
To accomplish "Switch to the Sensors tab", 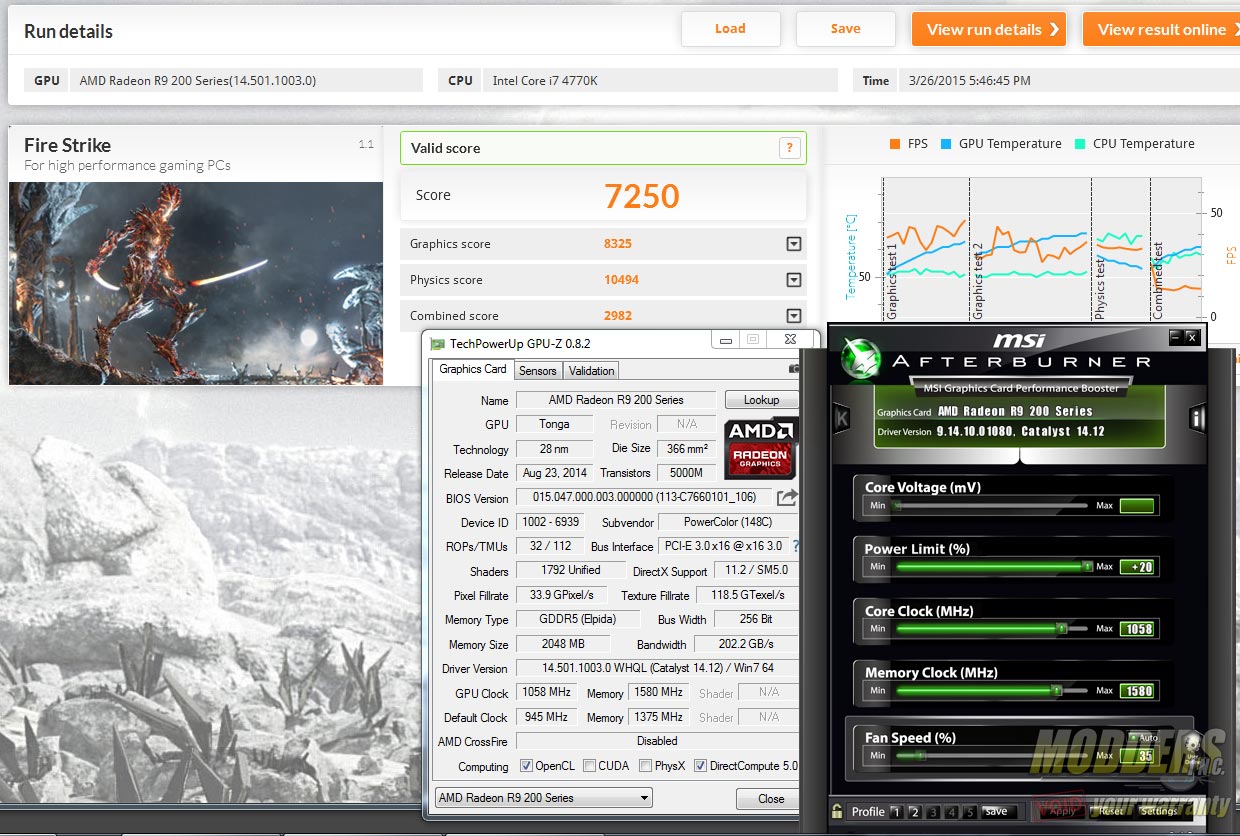I will [x=537, y=370].
